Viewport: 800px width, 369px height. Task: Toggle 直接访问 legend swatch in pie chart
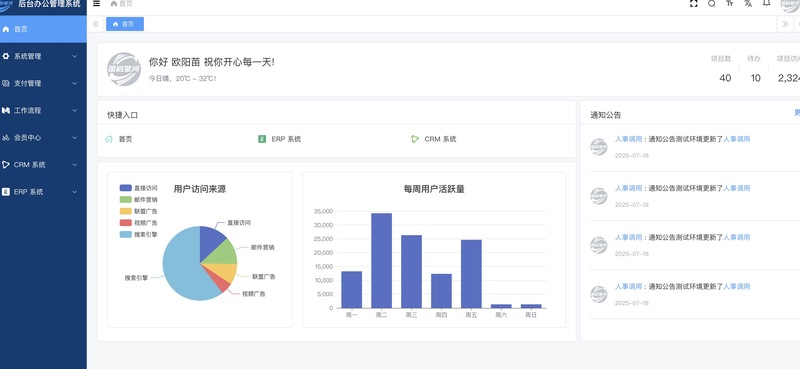click(126, 188)
